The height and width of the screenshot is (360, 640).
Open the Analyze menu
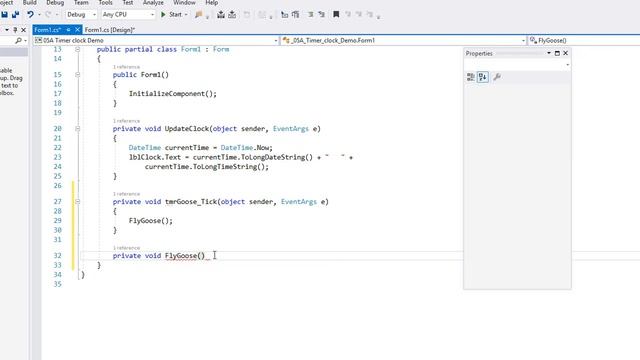coord(153,2)
